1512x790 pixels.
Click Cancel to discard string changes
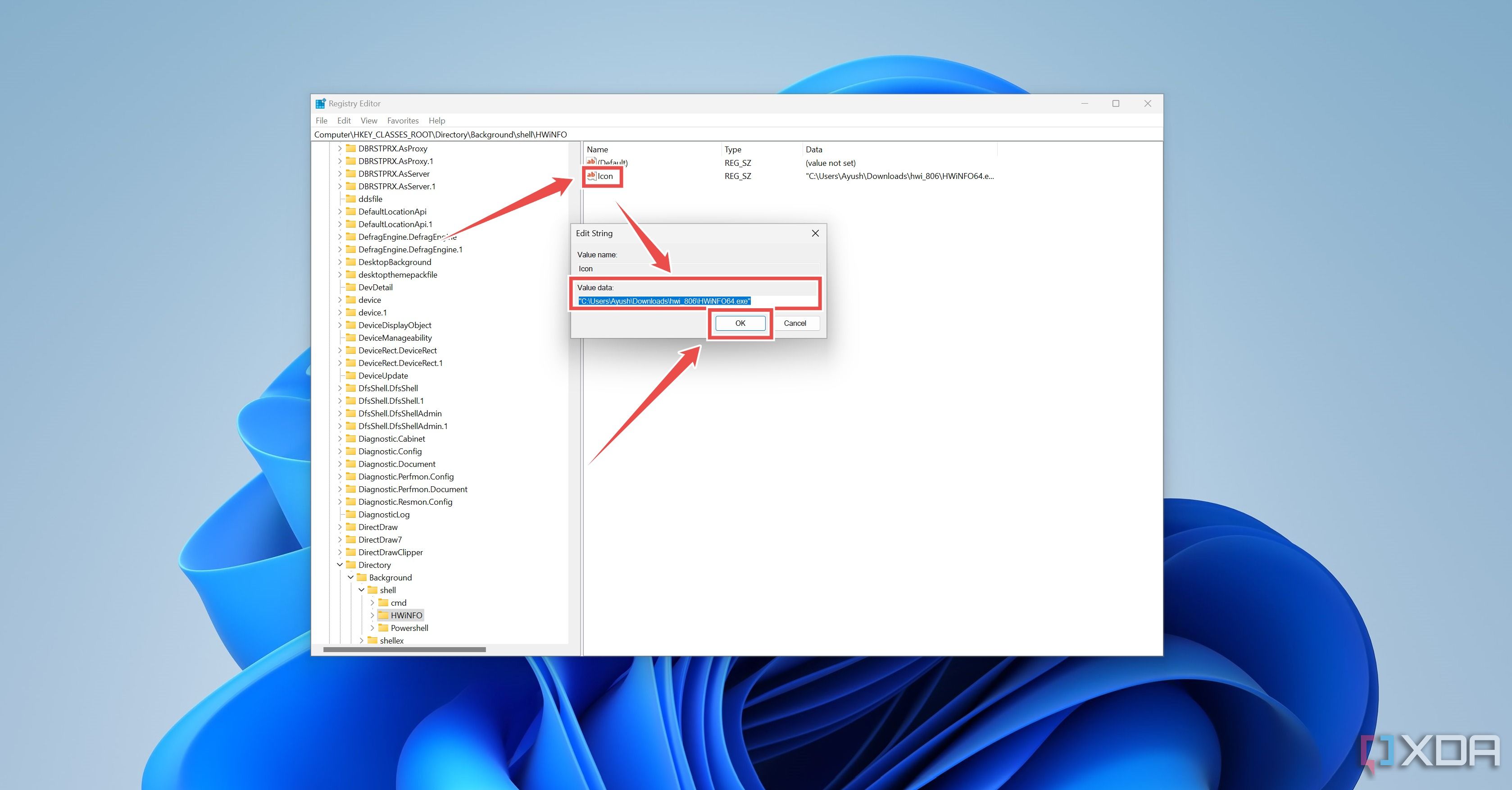[x=794, y=323]
